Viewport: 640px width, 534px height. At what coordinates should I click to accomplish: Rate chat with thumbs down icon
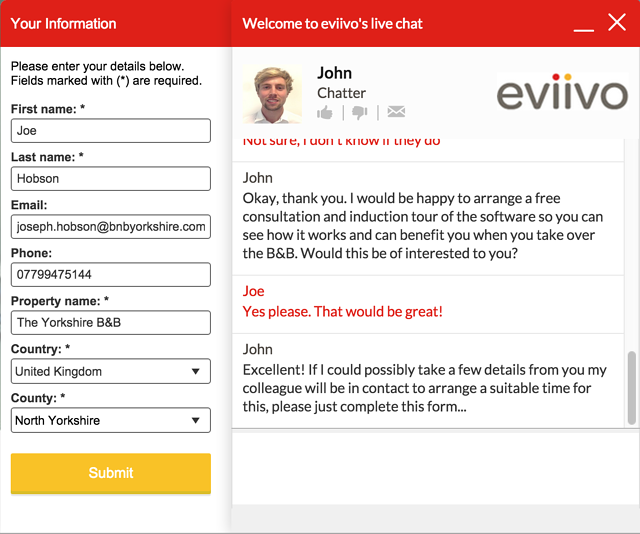point(360,112)
